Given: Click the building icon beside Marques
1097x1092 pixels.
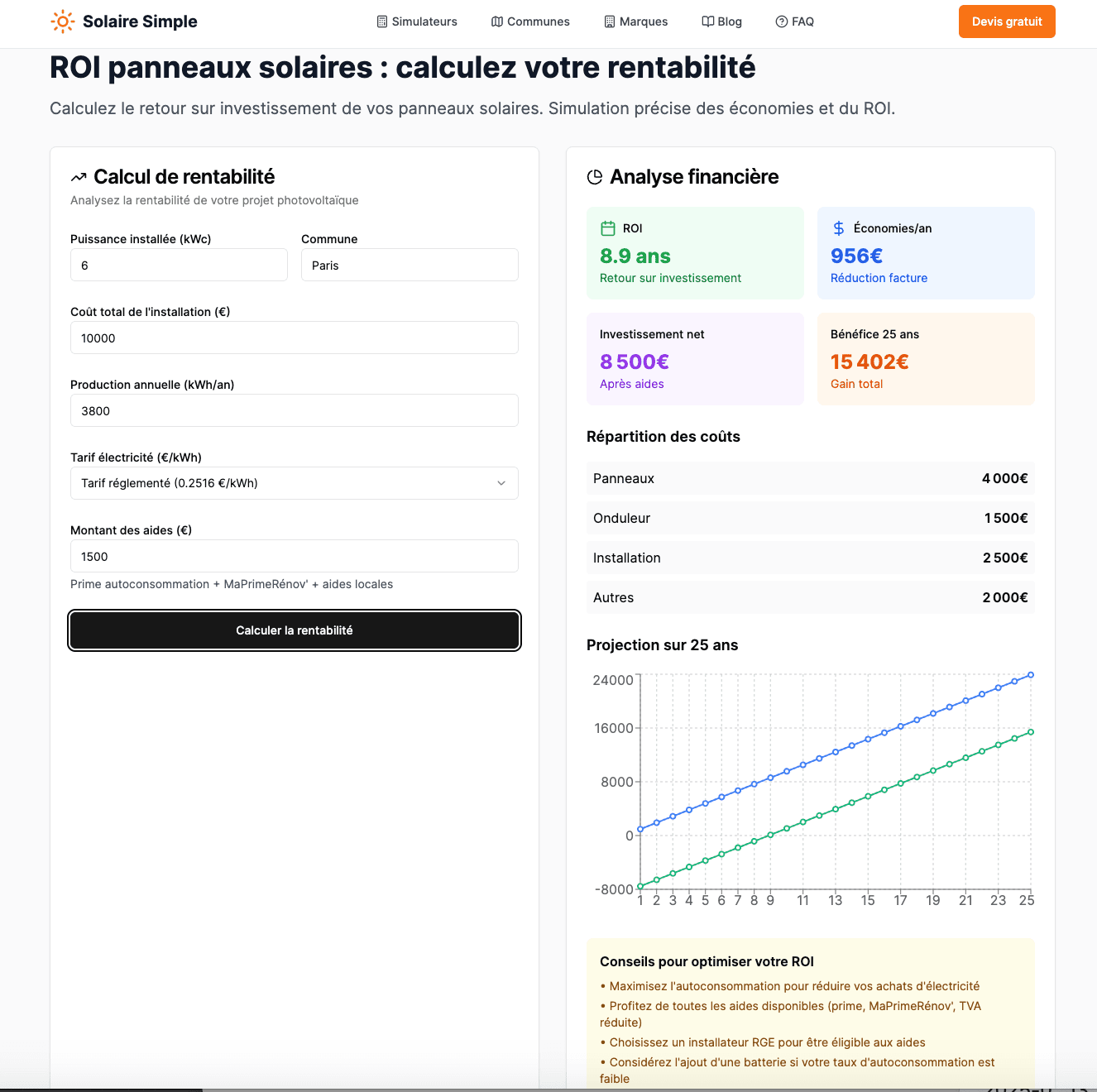Looking at the screenshot, I should tap(610, 22).
